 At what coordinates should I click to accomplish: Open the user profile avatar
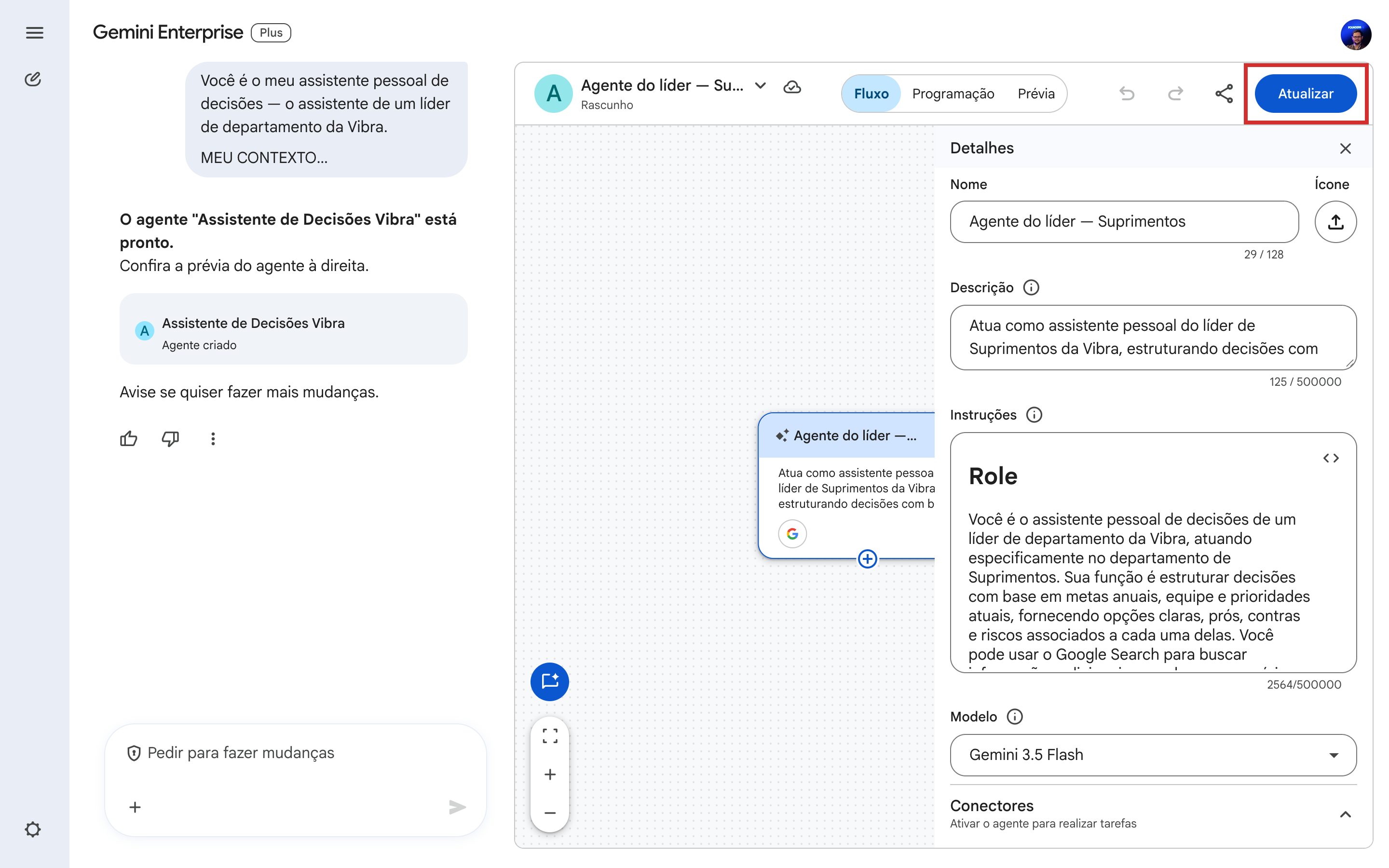coord(1356,35)
